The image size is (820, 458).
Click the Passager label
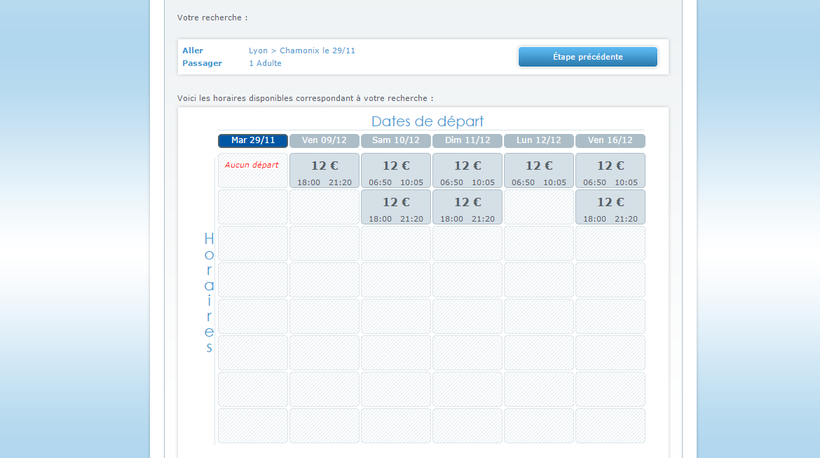(202, 64)
